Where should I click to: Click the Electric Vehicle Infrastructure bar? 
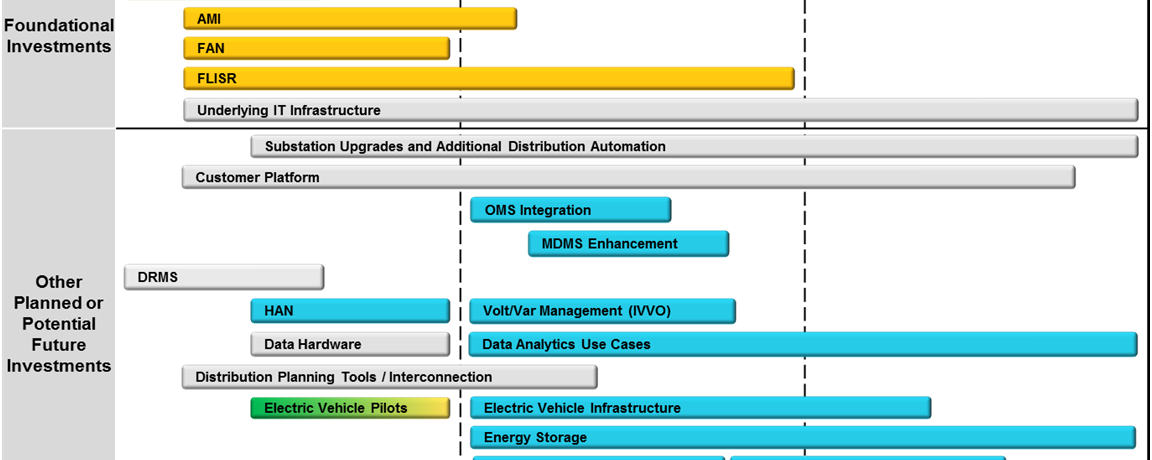tap(700, 408)
